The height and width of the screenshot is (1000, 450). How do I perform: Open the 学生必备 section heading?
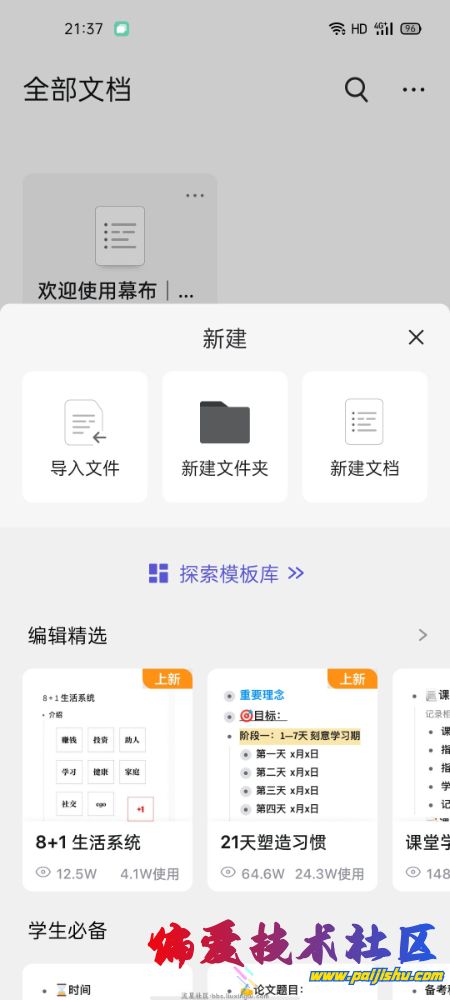[x=68, y=930]
